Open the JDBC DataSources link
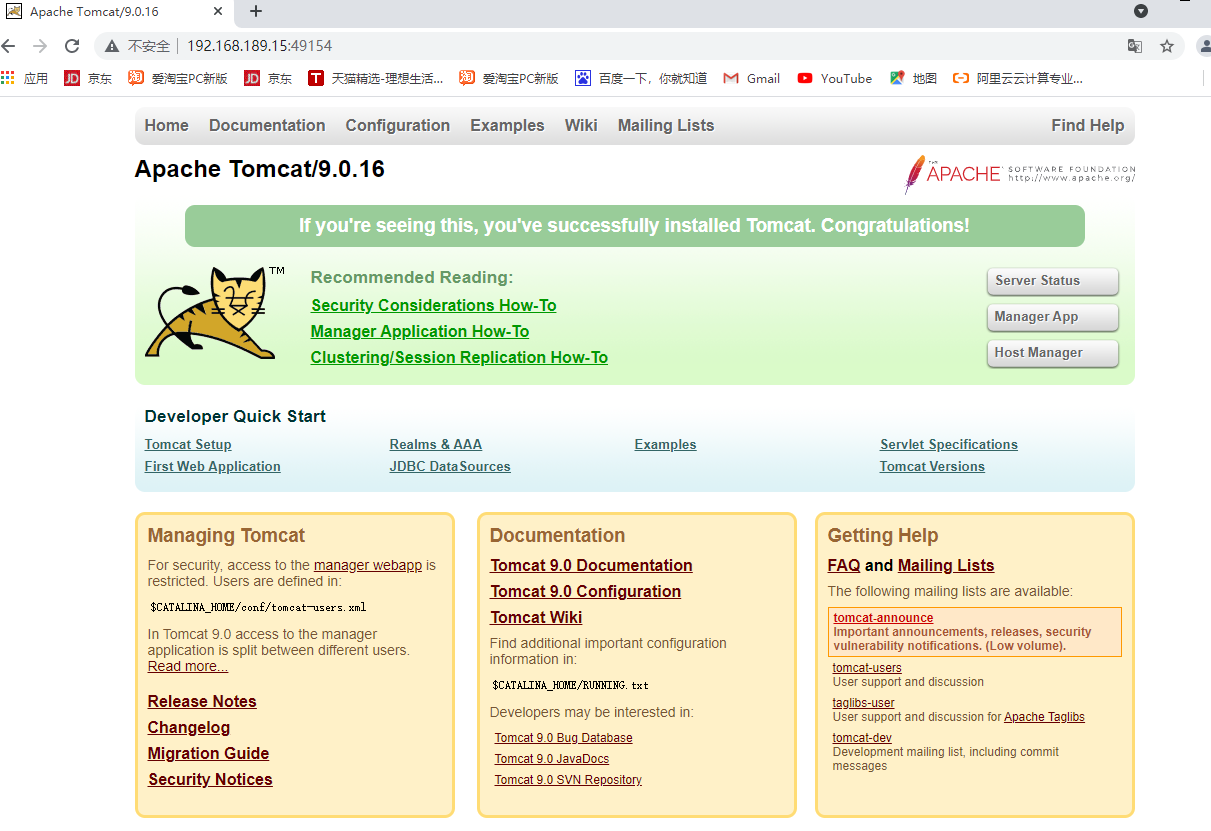The height and width of the screenshot is (831, 1211). 450,466
